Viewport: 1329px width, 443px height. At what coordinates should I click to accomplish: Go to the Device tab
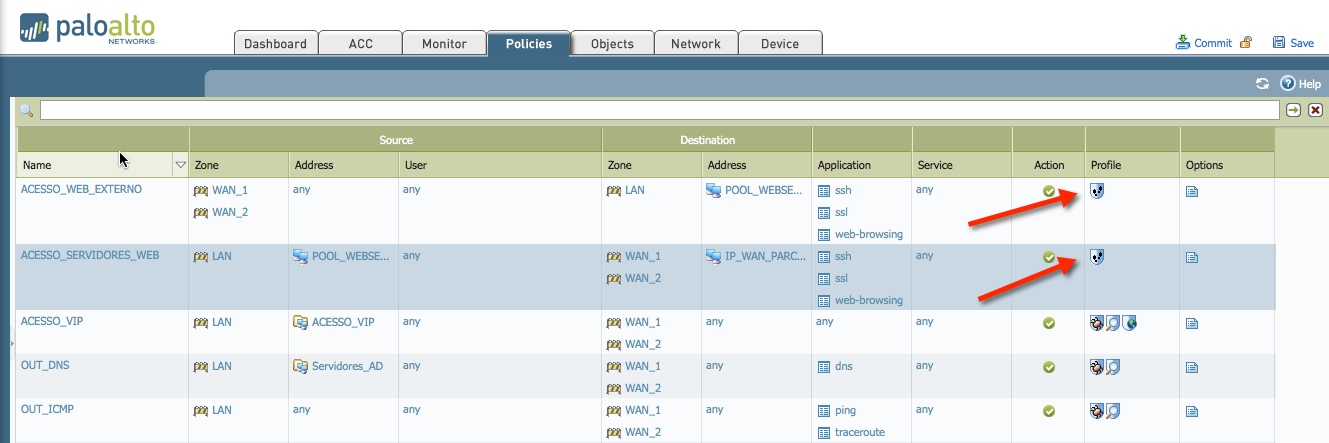(780, 44)
